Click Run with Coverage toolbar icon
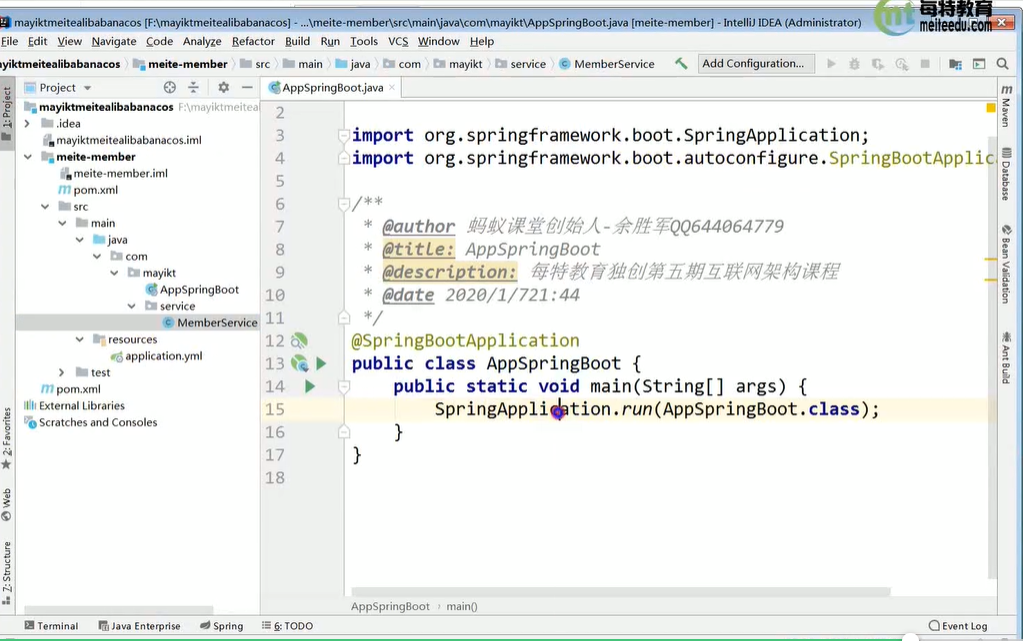The width and height of the screenshot is (1023, 641). click(x=878, y=64)
